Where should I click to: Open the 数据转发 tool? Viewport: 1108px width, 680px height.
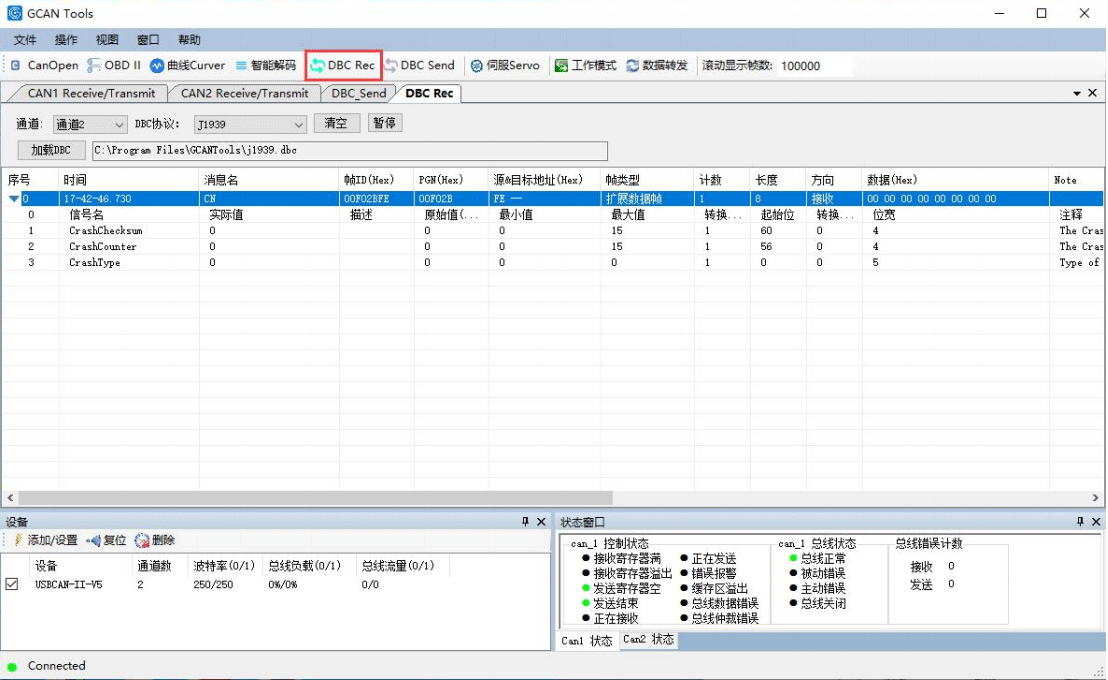click(657, 66)
